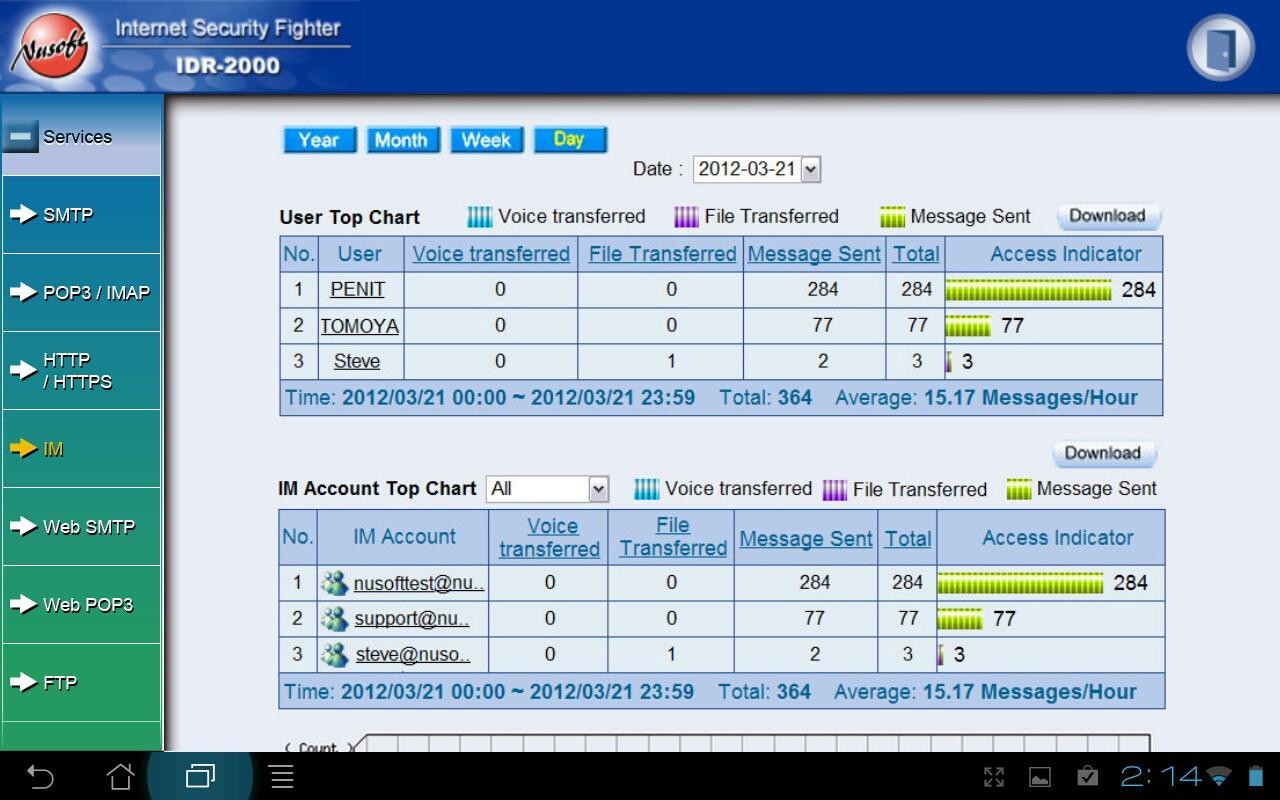
Task: Sort IM Account chart by File Transferred
Action: pyautogui.click(x=673, y=537)
